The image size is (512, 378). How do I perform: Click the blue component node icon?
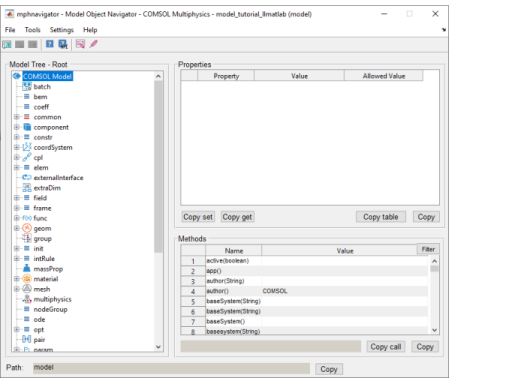click(27, 127)
